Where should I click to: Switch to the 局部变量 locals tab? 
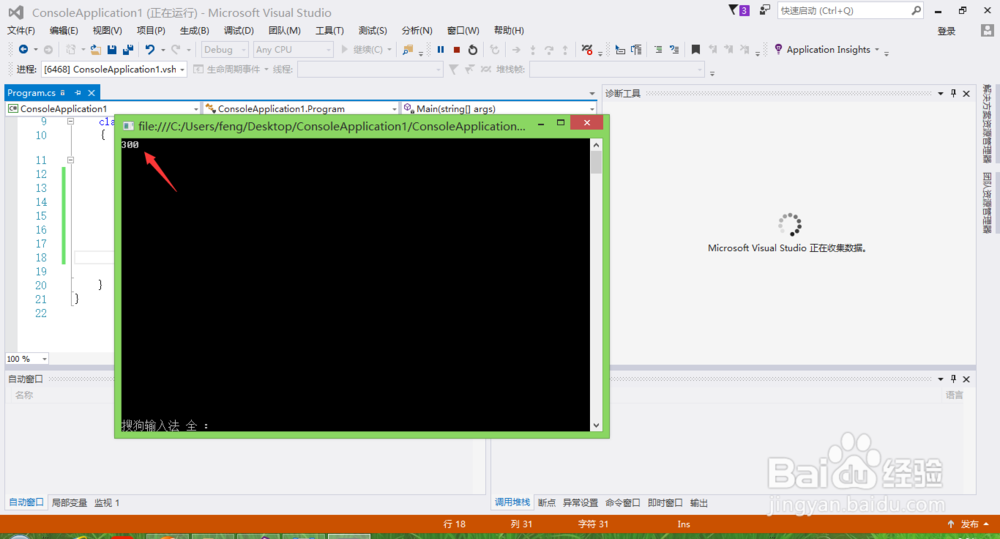(x=70, y=503)
